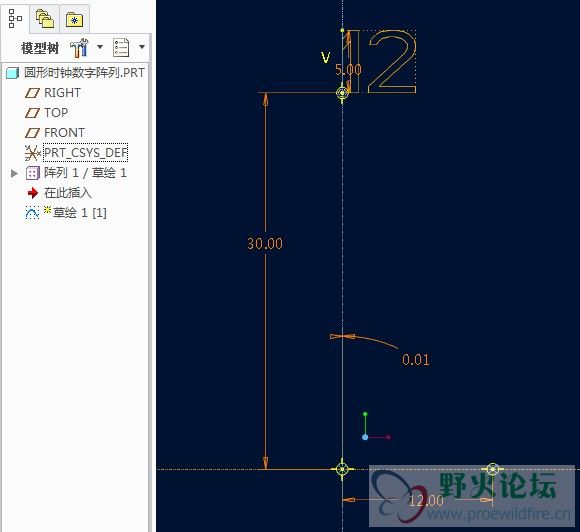This screenshot has width=580, height=532.
Task: Open the Favorites tab
Action: pos(74,19)
